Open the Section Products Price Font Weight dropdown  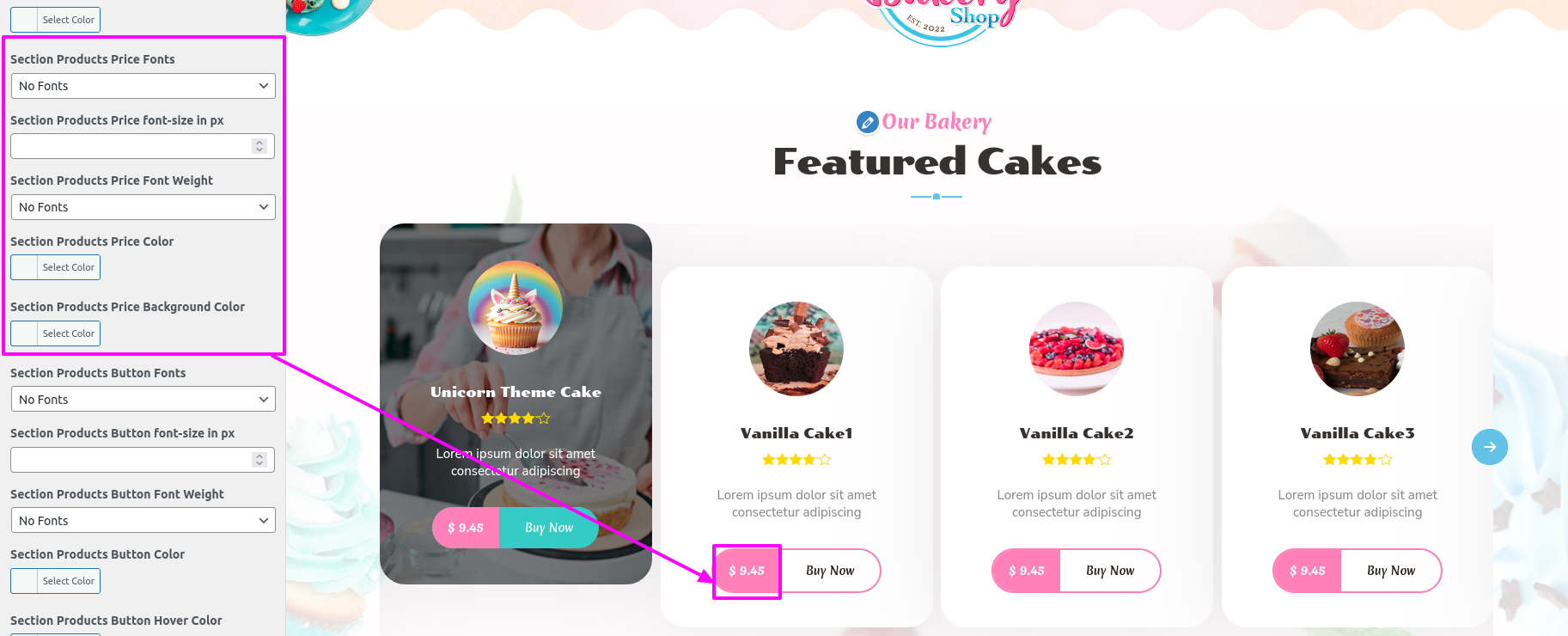143,207
